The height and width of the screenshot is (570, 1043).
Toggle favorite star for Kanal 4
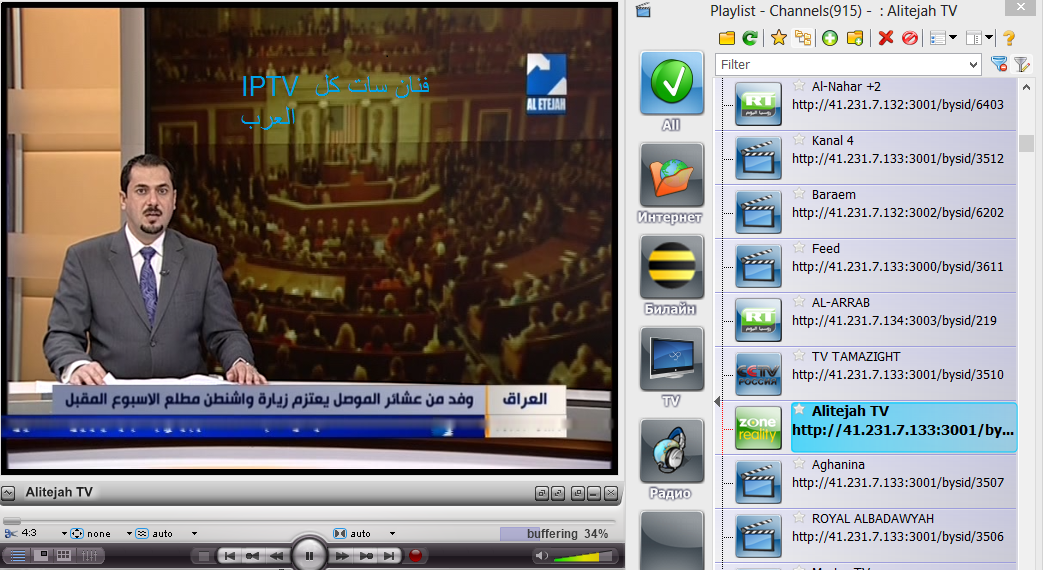point(799,139)
